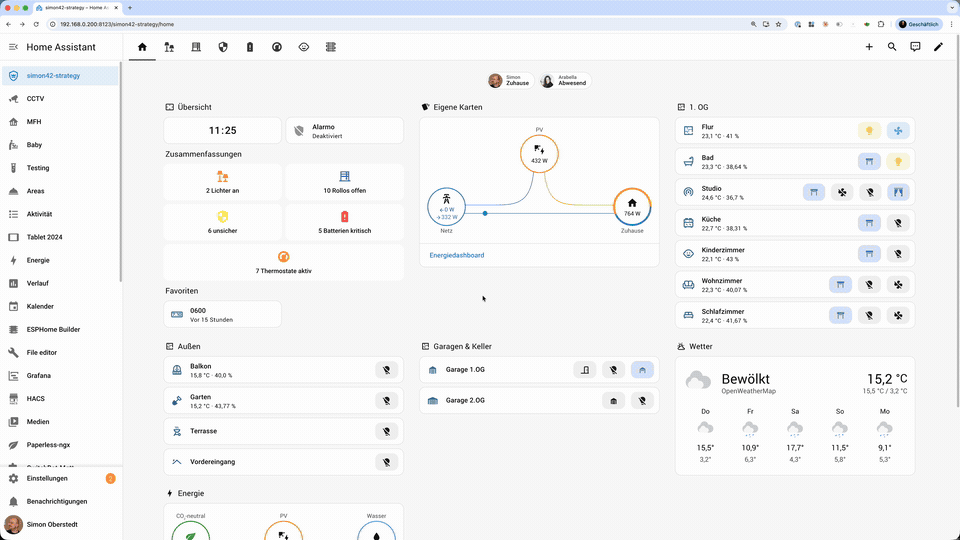960x540 pixels.
Task: Open the Medien browser
Action: pyautogui.click(x=60, y=422)
